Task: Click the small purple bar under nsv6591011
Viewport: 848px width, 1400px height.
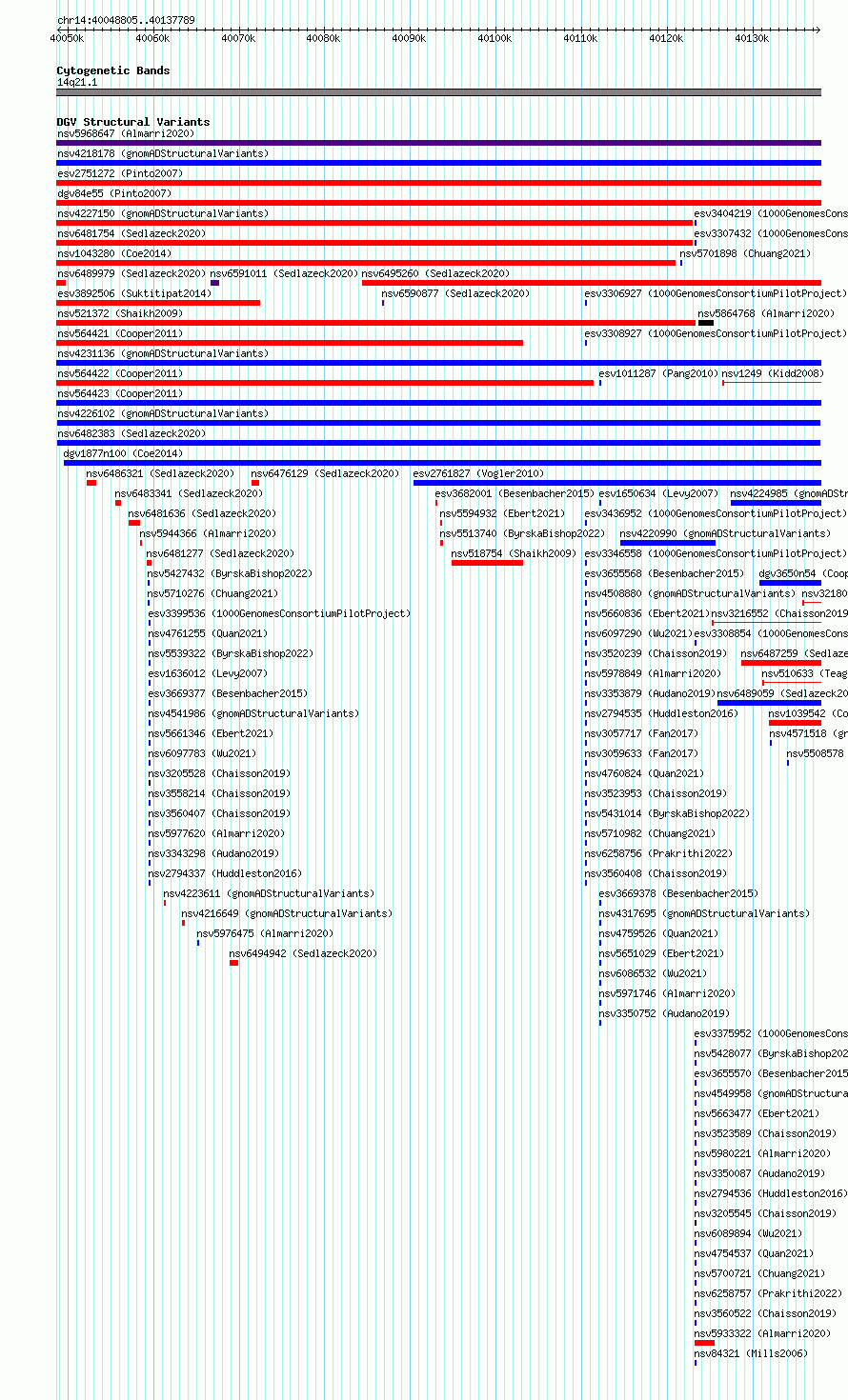Action: [215, 283]
